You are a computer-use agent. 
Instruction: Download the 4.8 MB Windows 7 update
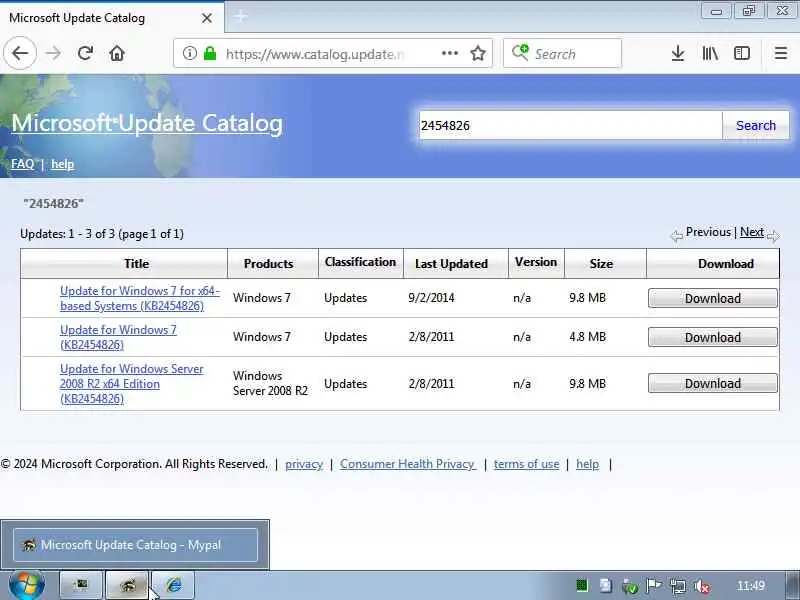(713, 337)
